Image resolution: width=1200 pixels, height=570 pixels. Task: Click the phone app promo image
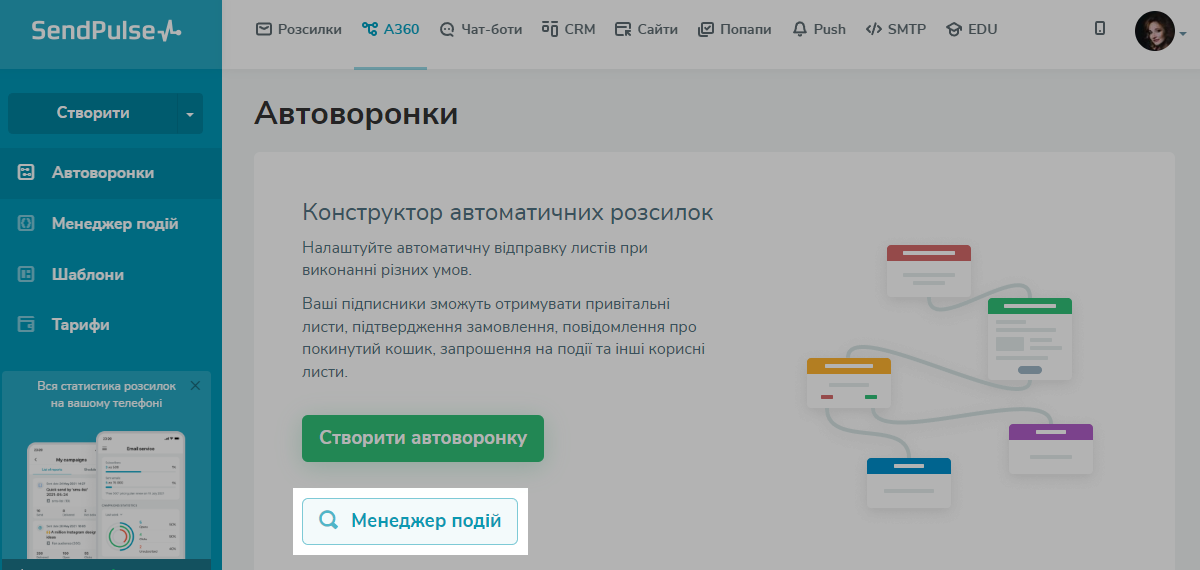pos(106,495)
